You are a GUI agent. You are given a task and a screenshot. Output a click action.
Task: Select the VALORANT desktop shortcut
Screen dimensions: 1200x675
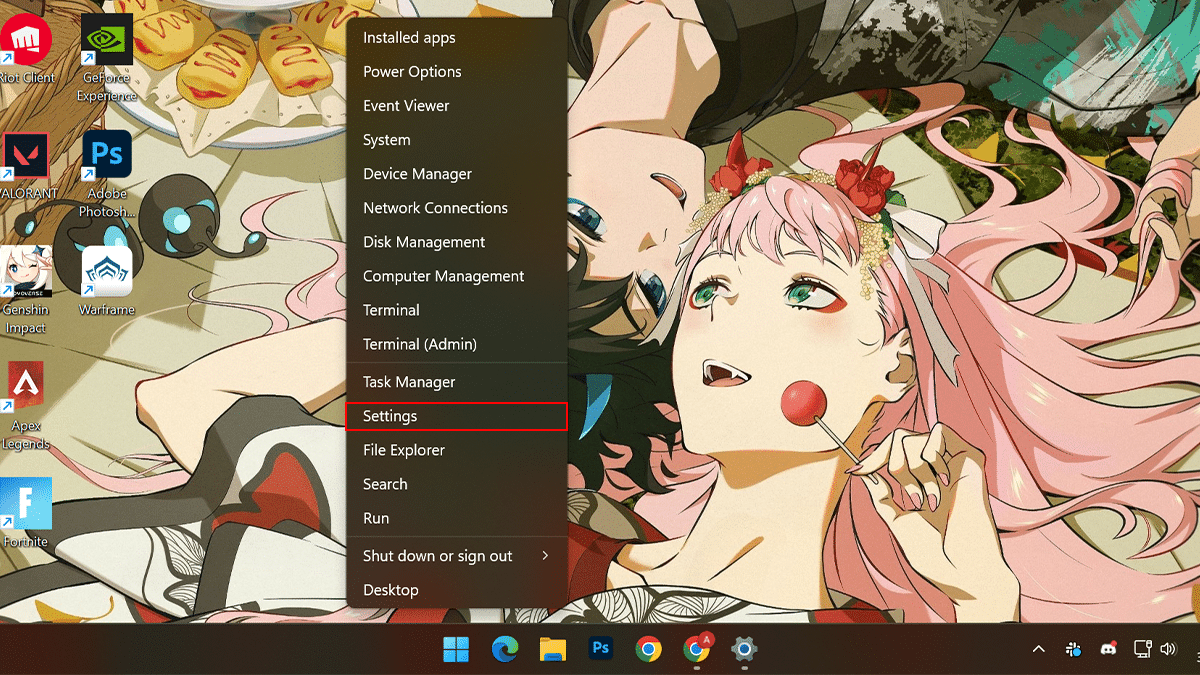pyautogui.click(x=26, y=167)
